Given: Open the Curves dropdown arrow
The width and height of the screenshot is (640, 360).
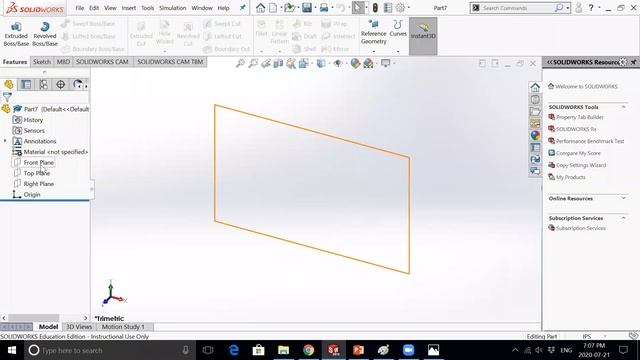Looking at the screenshot, I should tap(398, 51).
